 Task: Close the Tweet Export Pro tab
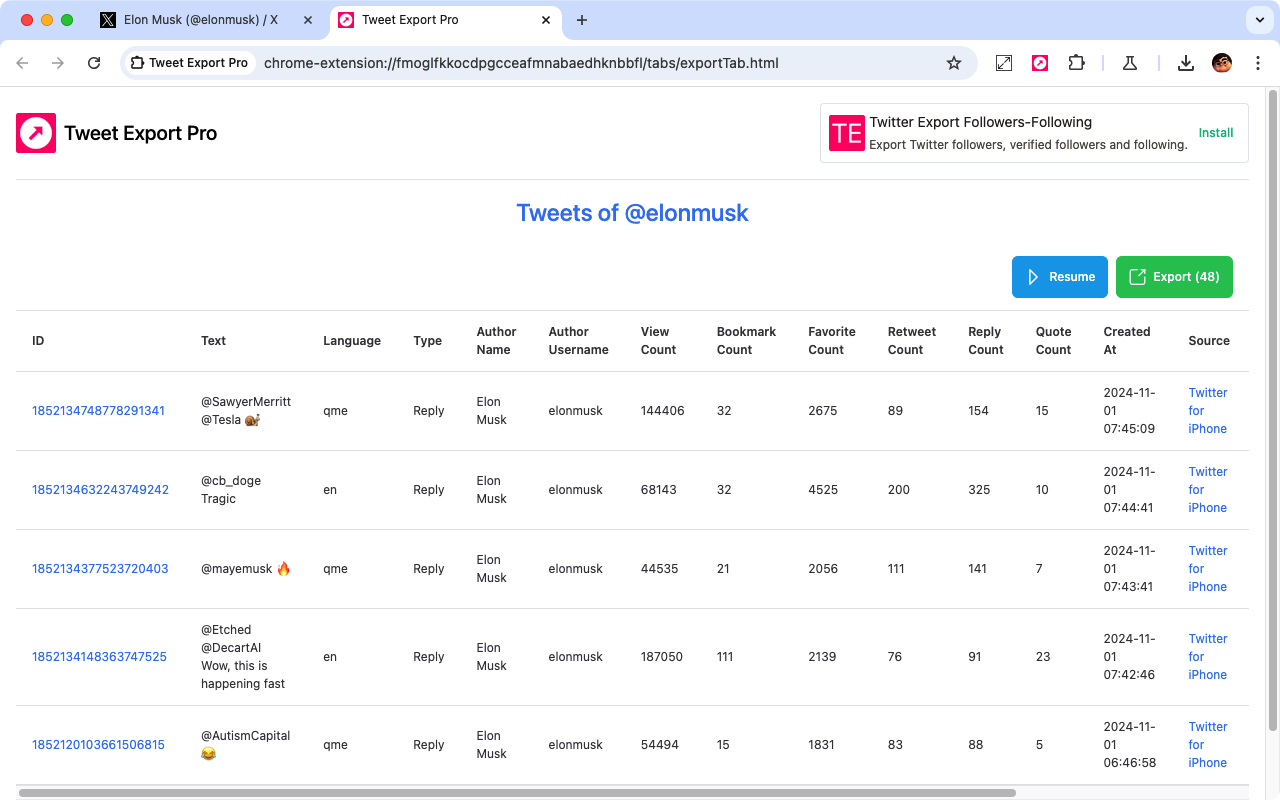[546, 20]
